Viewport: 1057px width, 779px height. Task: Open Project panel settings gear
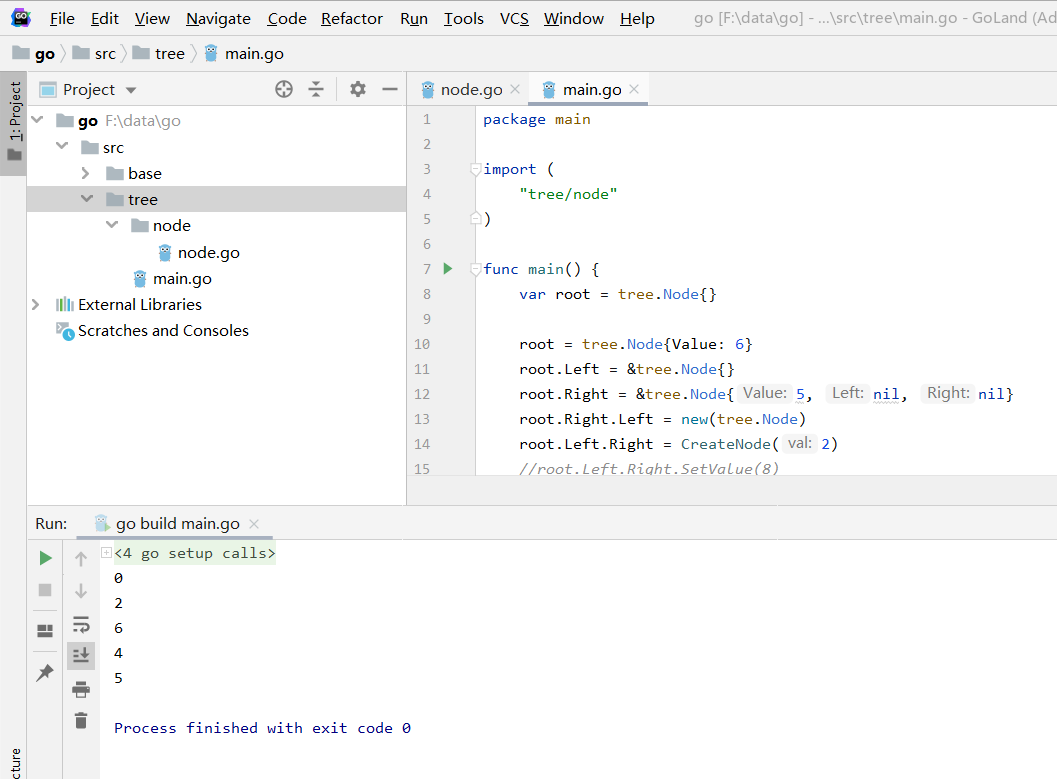click(358, 89)
